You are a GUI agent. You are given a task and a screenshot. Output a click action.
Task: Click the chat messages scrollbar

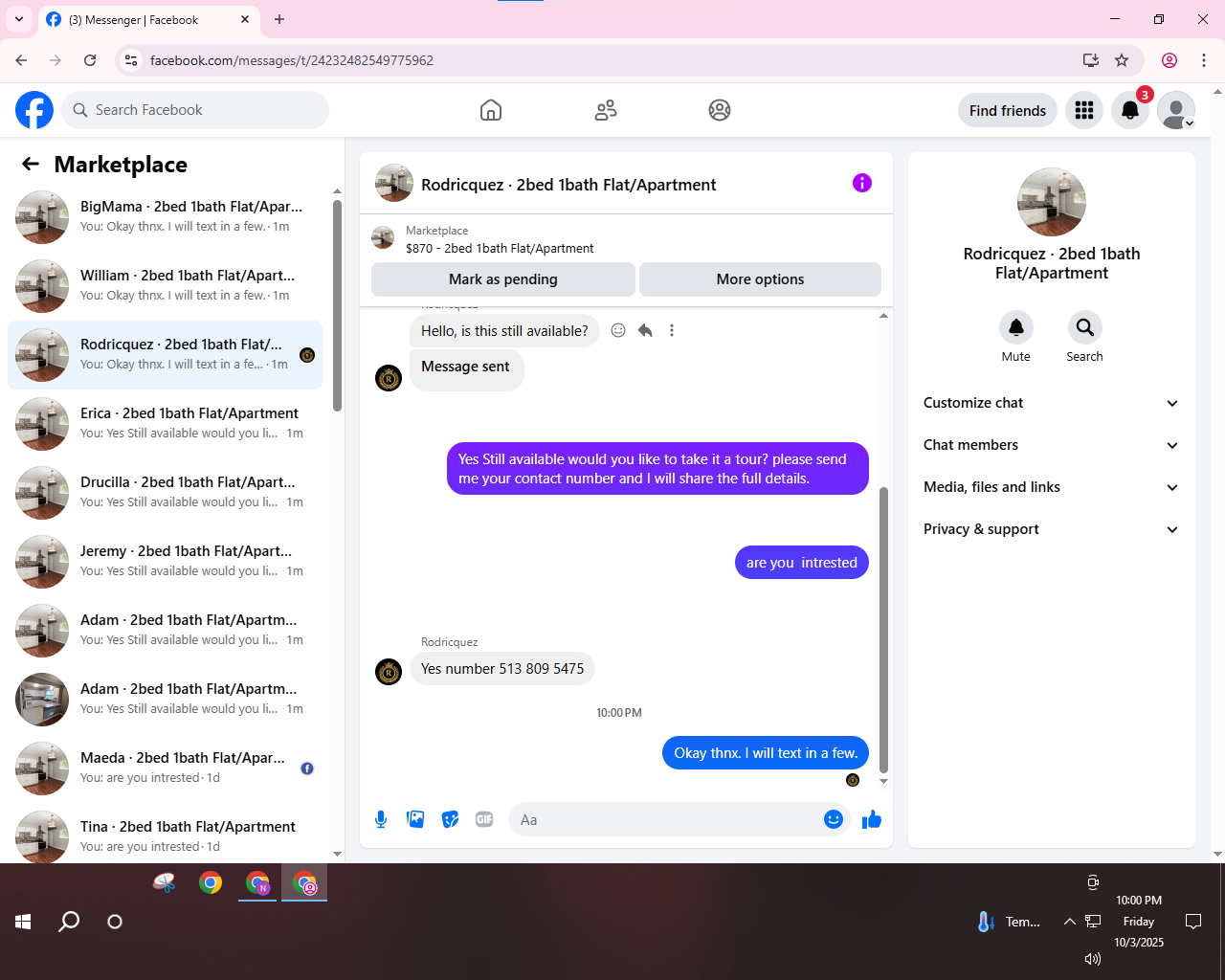(x=883, y=629)
